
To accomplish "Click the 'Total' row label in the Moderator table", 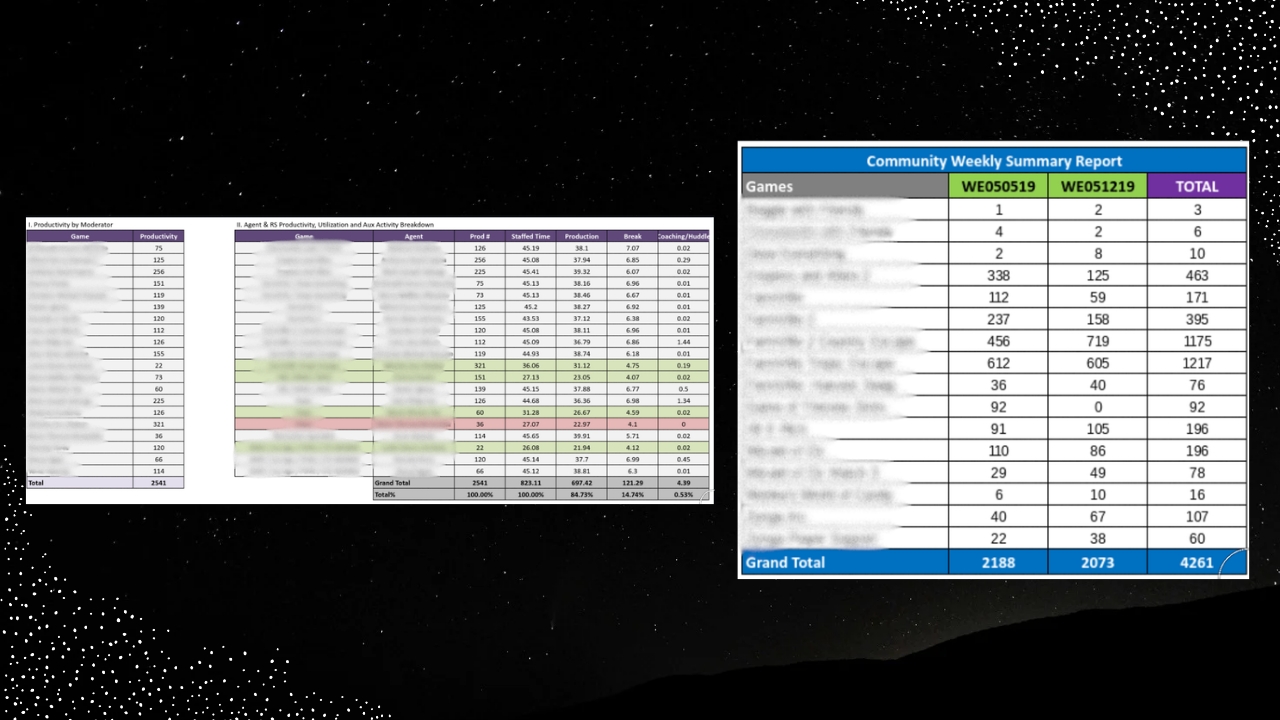I will click(36, 483).
